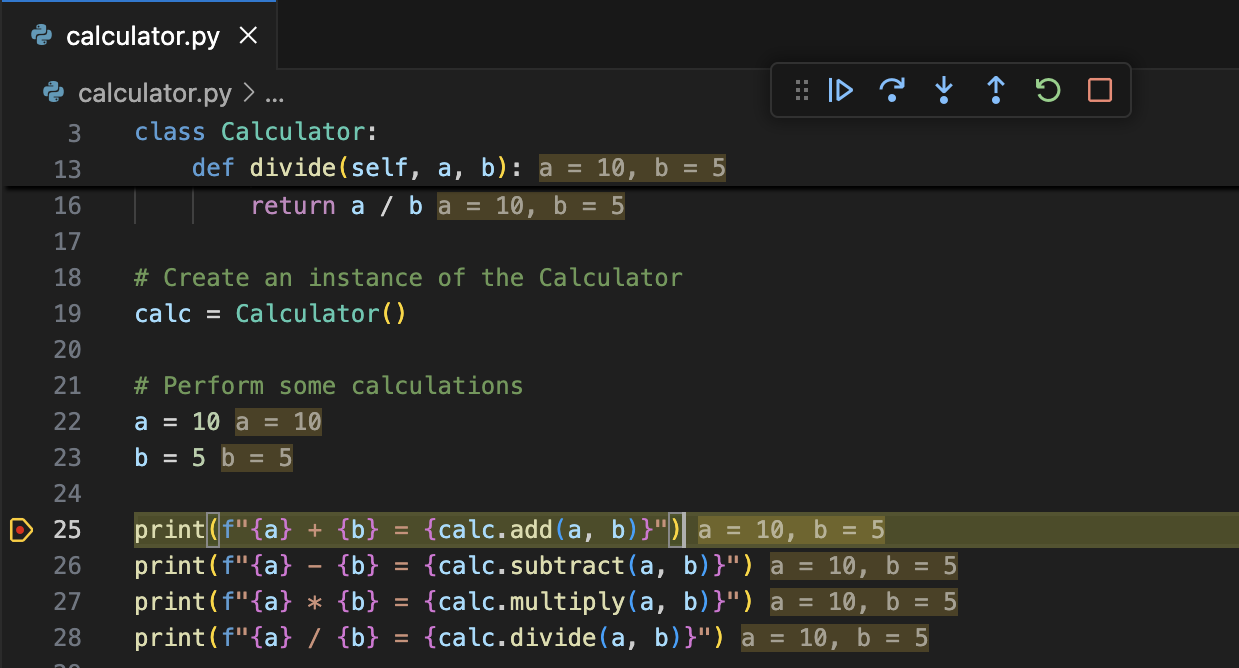Stop the debugger with the red square
1239x668 pixels.
1099,90
